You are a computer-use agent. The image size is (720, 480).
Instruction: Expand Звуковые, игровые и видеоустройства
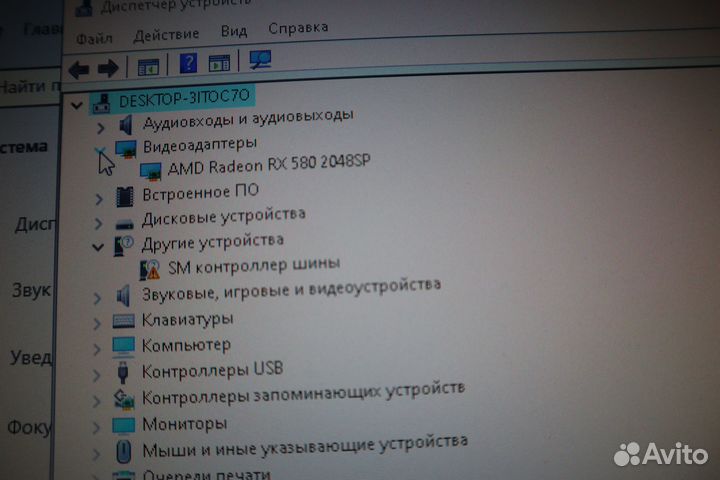click(97, 299)
